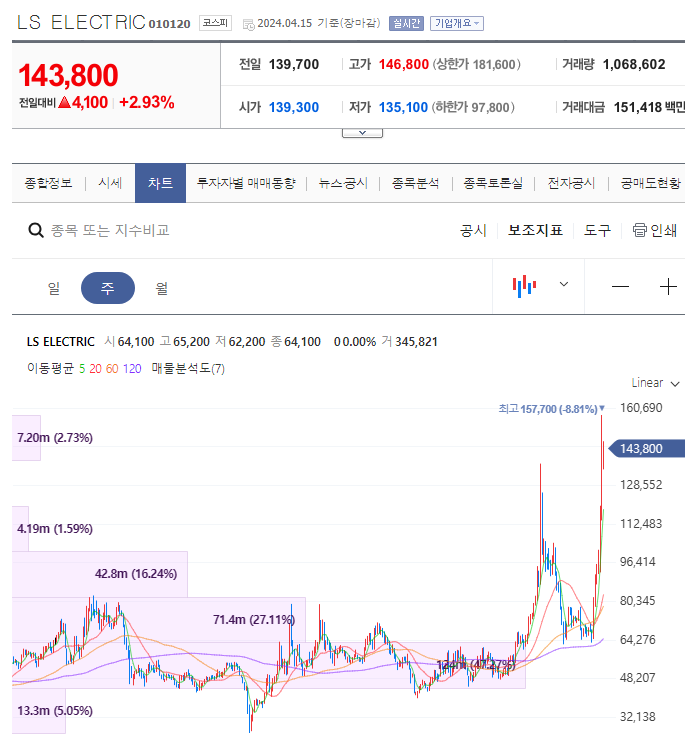Click the 공시 chart option
685x734 pixels.
473,230
